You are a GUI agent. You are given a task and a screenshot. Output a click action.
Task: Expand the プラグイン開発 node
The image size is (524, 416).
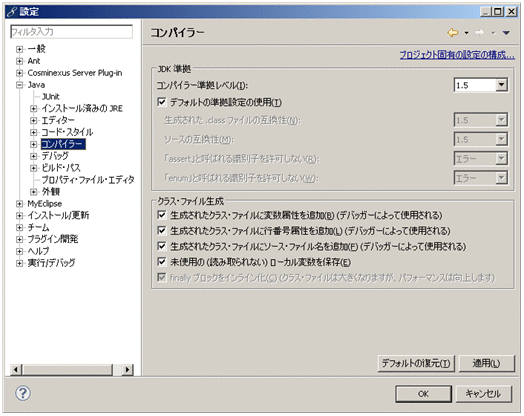[20, 239]
